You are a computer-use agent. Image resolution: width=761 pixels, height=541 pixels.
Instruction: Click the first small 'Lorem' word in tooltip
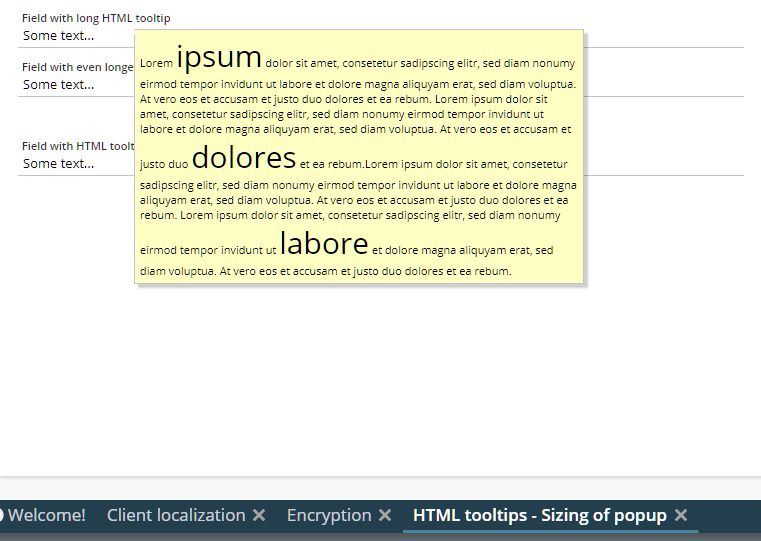[156, 63]
